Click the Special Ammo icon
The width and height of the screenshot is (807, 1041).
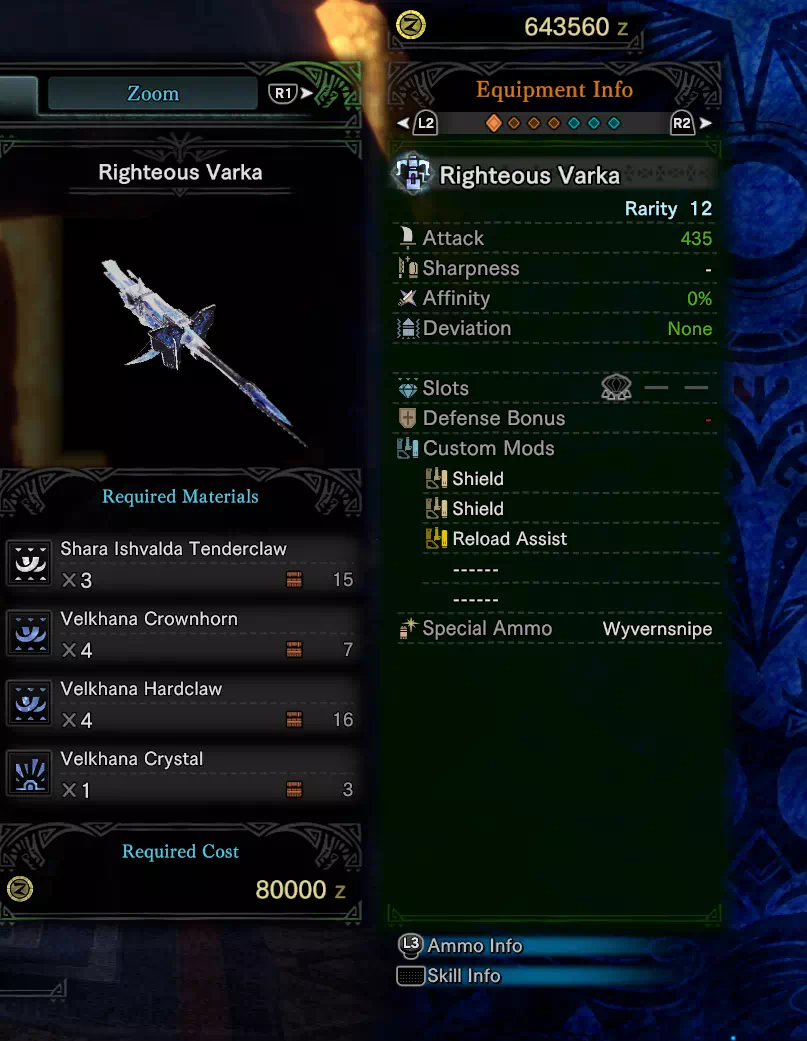click(x=407, y=628)
